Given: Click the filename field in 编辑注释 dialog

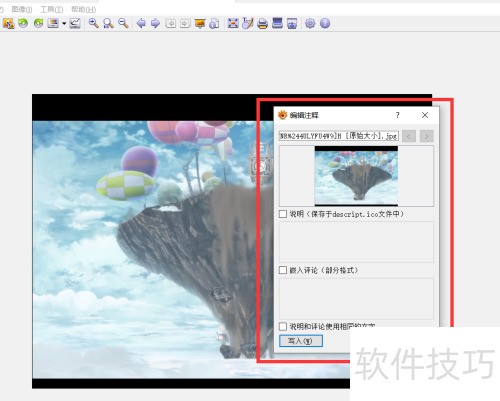Looking at the screenshot, I should click(x=339, y=136).
